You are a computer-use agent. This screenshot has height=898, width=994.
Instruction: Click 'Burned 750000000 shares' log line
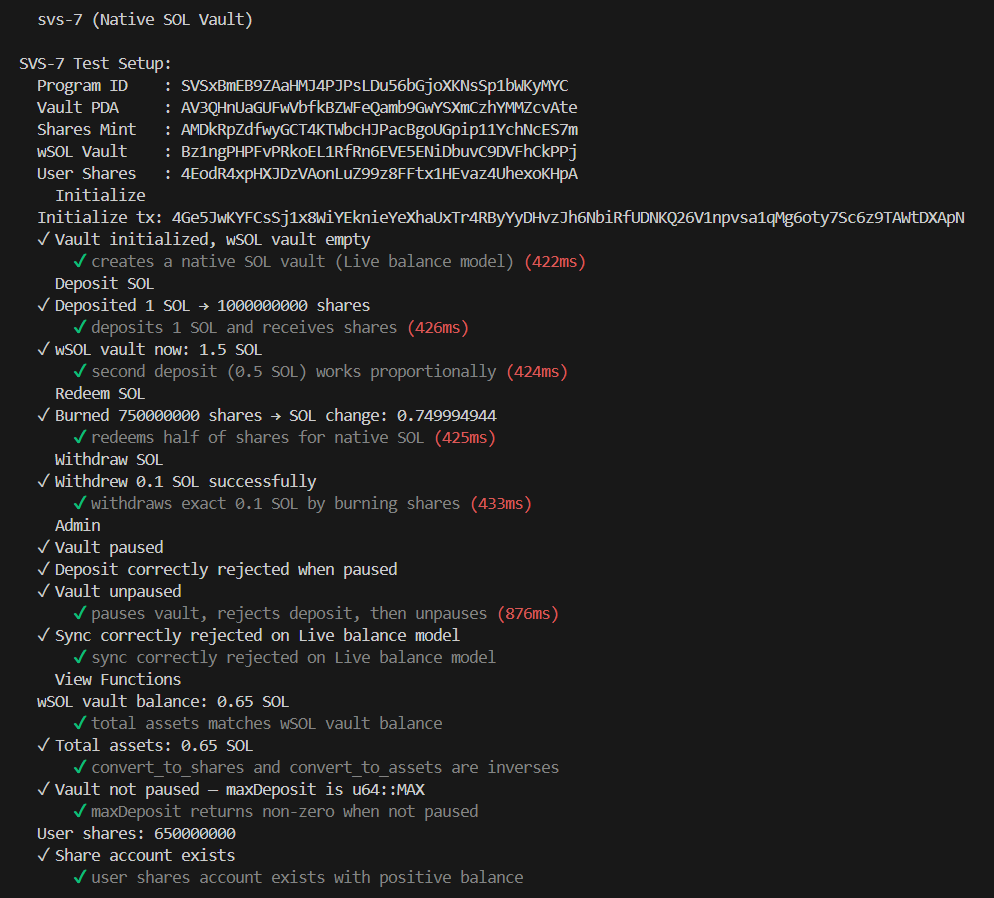point(276,416)
